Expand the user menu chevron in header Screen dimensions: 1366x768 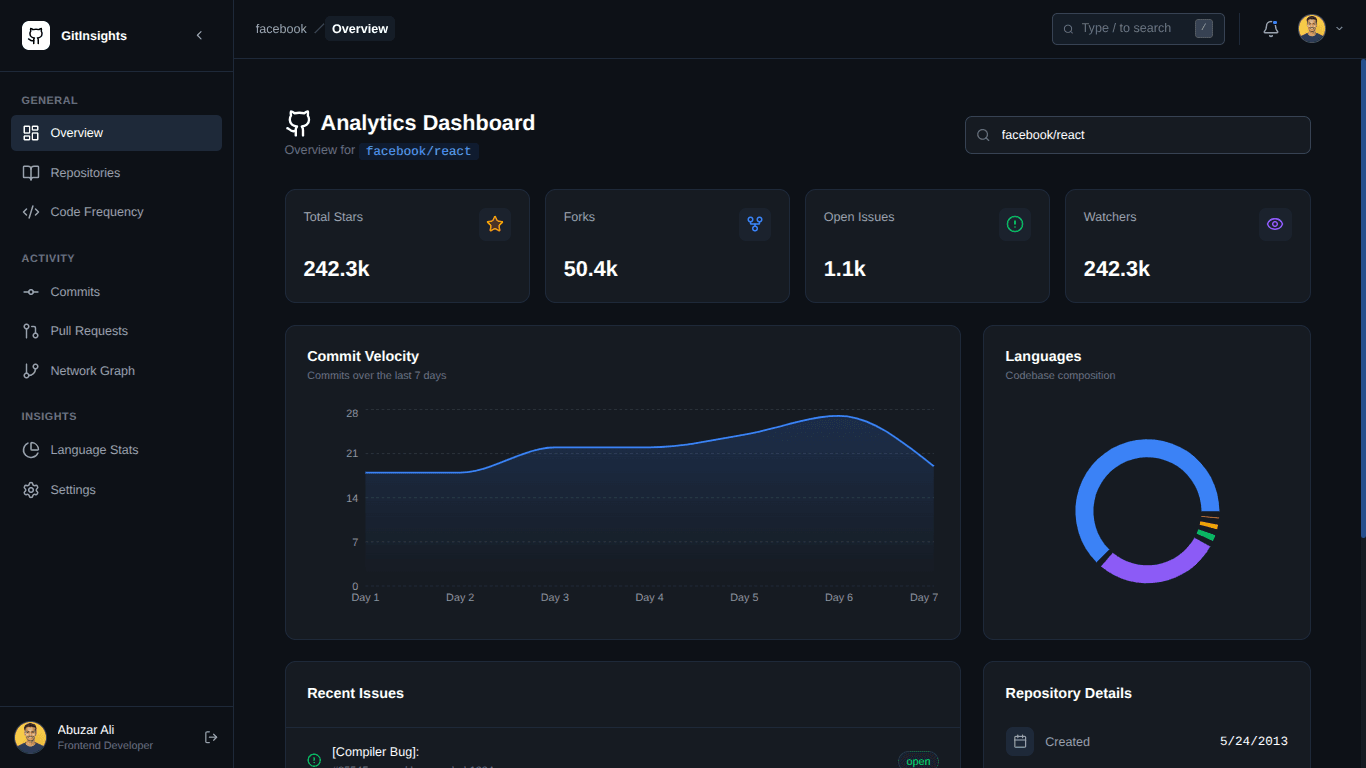pos(1340,29)
